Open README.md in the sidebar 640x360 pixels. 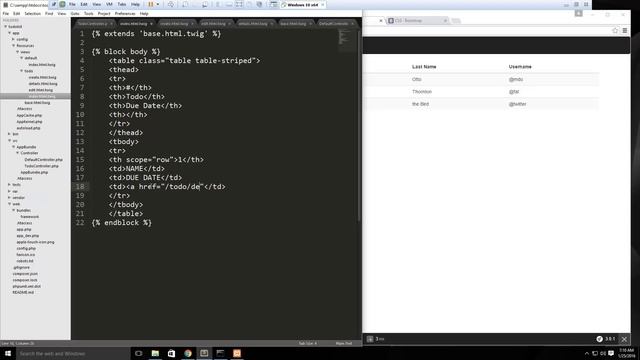point(23,292)
